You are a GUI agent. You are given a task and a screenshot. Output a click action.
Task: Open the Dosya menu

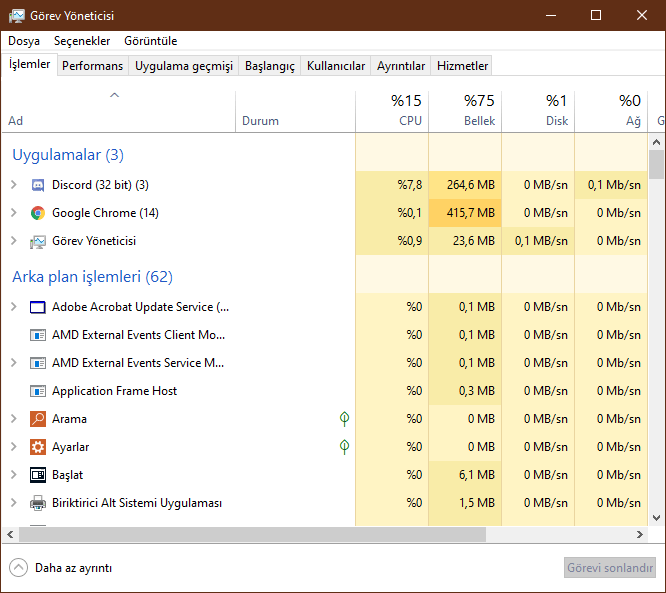coord(24,41)
